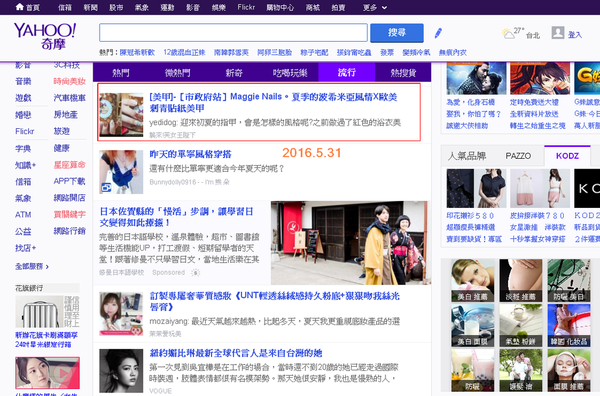Switch to the 微熱門 tab
This screenshot has width=600, height=396.
178,72
